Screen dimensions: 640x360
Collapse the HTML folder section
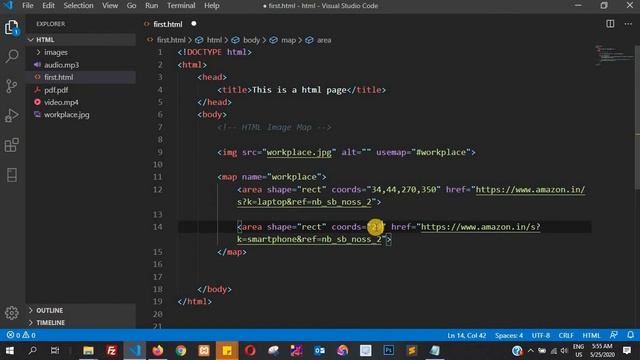pyautogui.click(x=82, y=40)
